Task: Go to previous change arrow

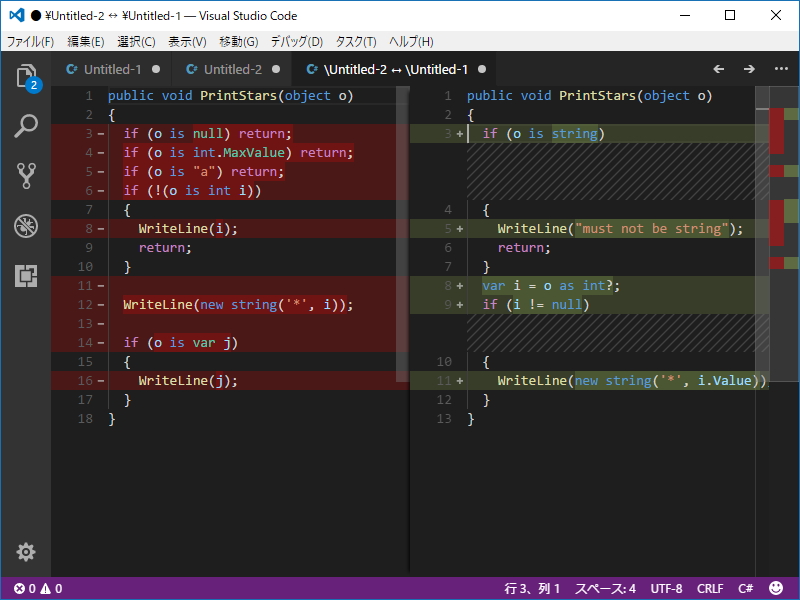Action: click(718, 69)
